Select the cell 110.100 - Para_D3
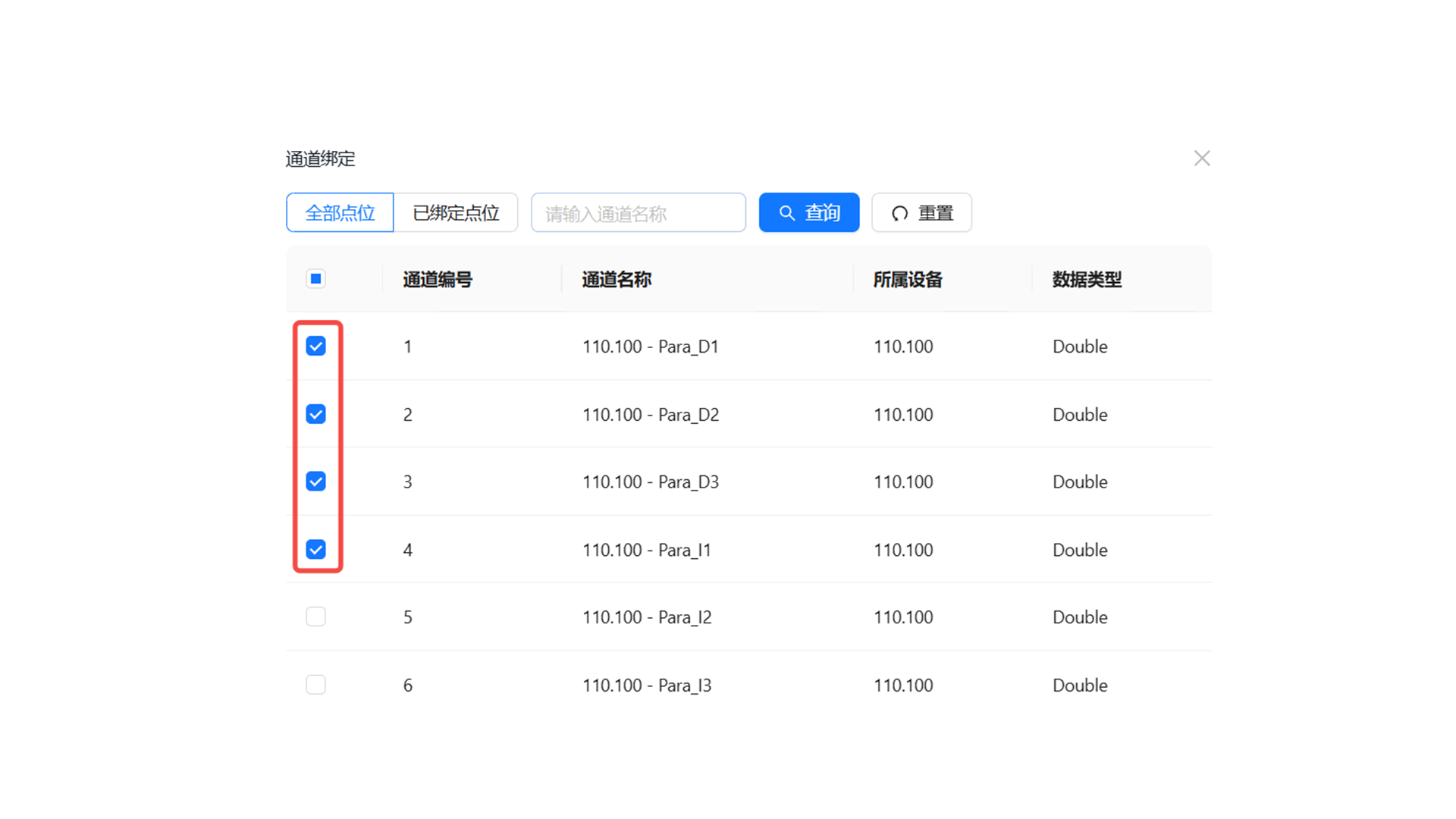Screen dimensions: 1456x819 pos(651,482)
